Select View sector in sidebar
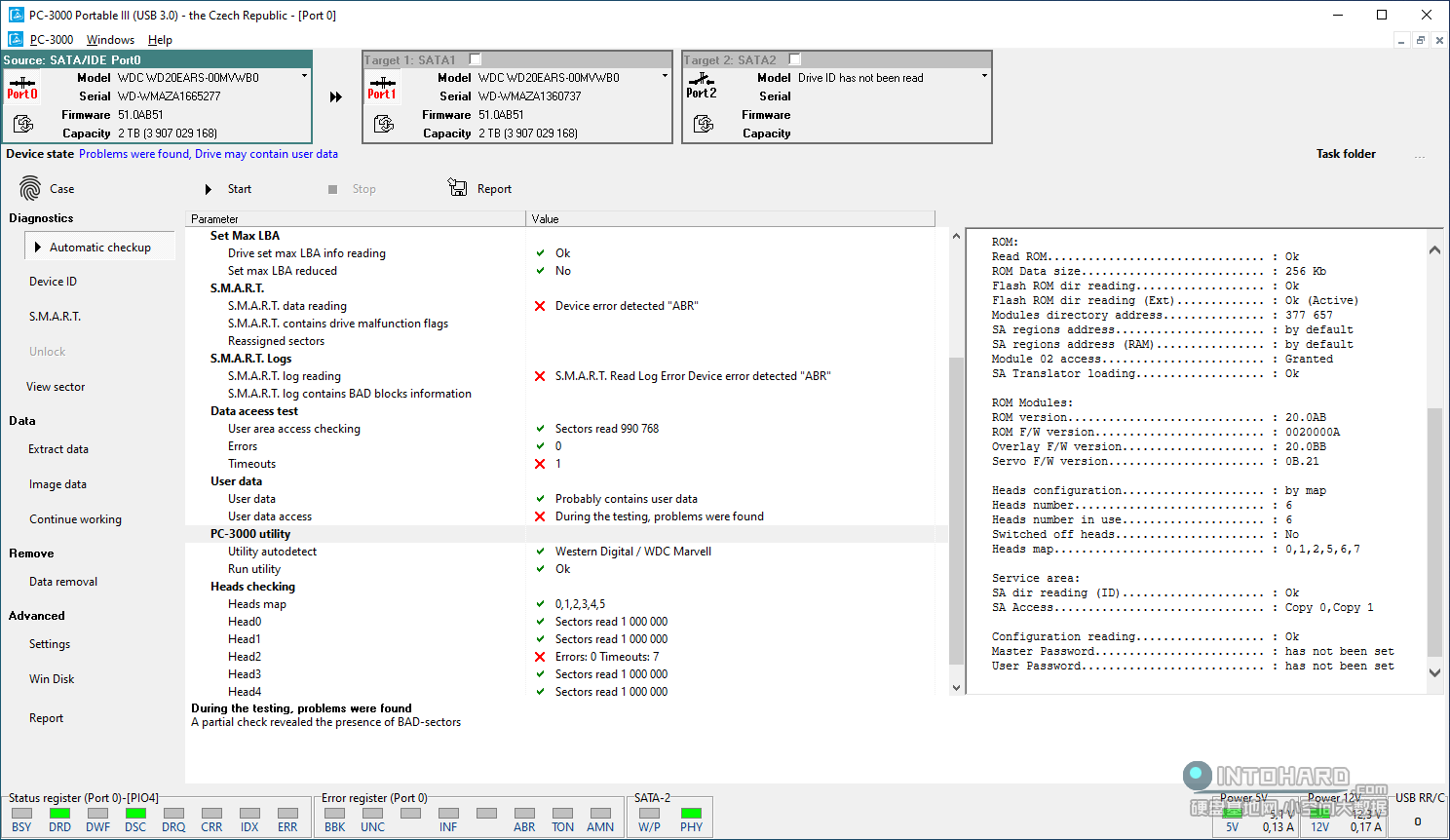Screen dimensions: 1450x840 pyautogui.click(x=56, y=387)
